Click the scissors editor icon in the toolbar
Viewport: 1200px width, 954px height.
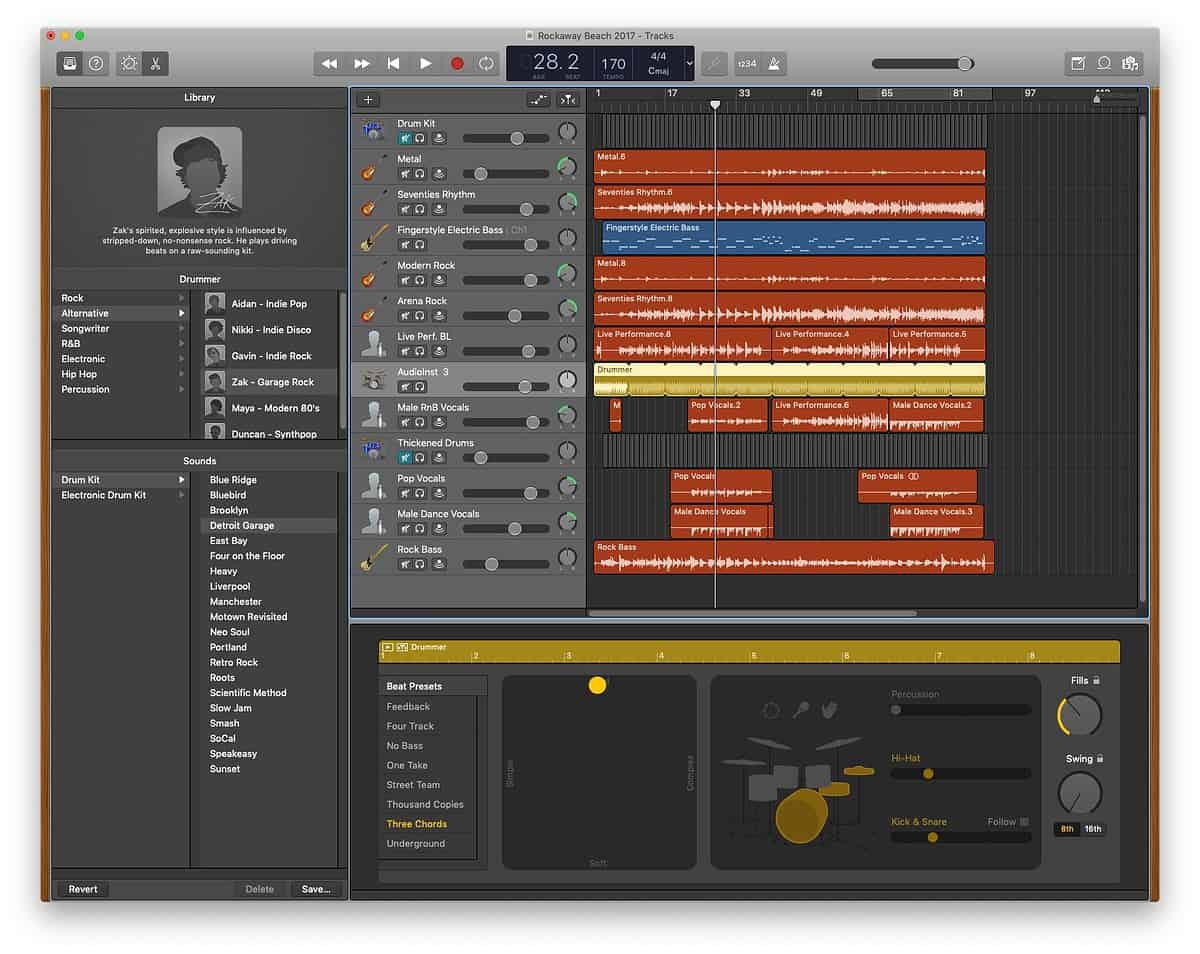[x=156, y=63]
